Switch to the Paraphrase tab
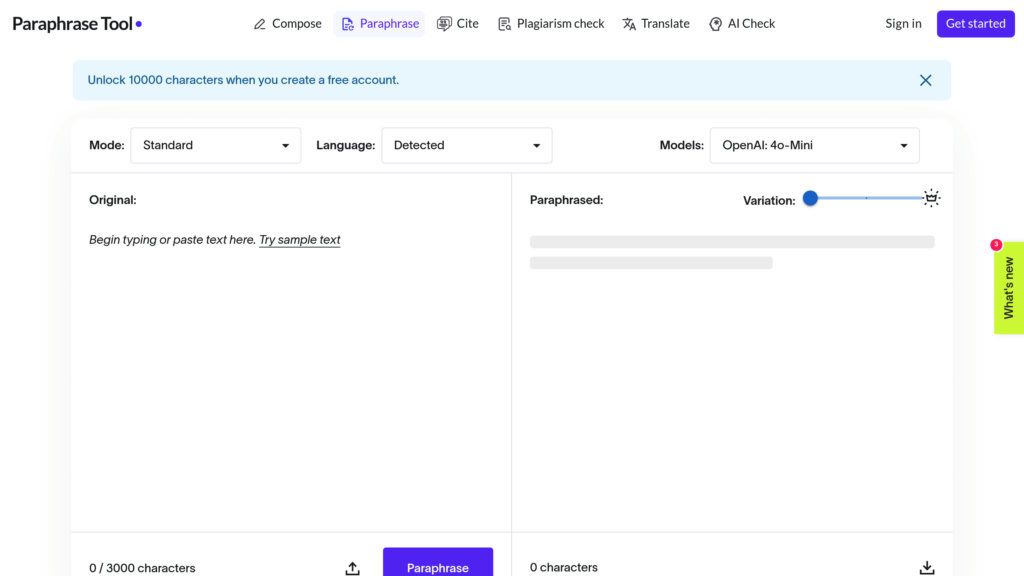This screenshot has width=1024, height=576. (379, 23)
